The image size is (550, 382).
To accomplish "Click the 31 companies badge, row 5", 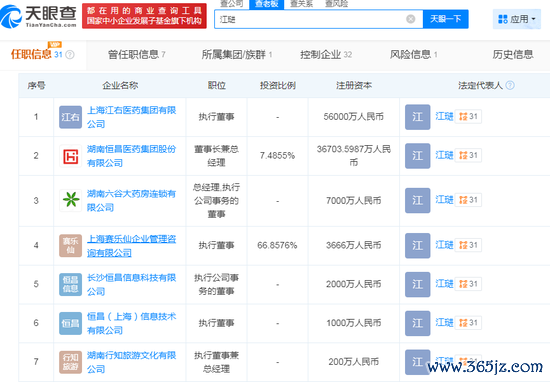I will pos(468,284).
